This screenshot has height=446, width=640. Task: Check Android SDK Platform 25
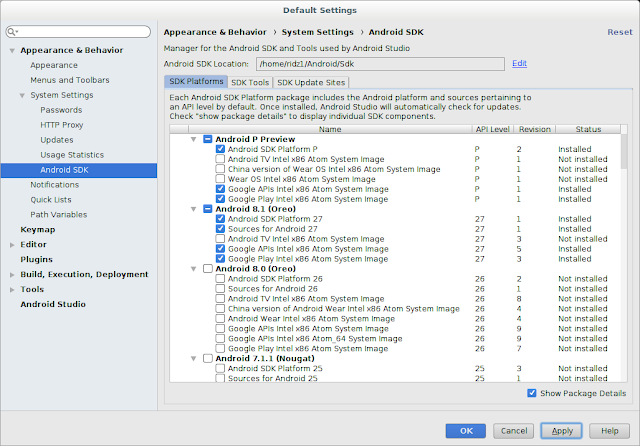pyautogui.click(x=220, y=368)
